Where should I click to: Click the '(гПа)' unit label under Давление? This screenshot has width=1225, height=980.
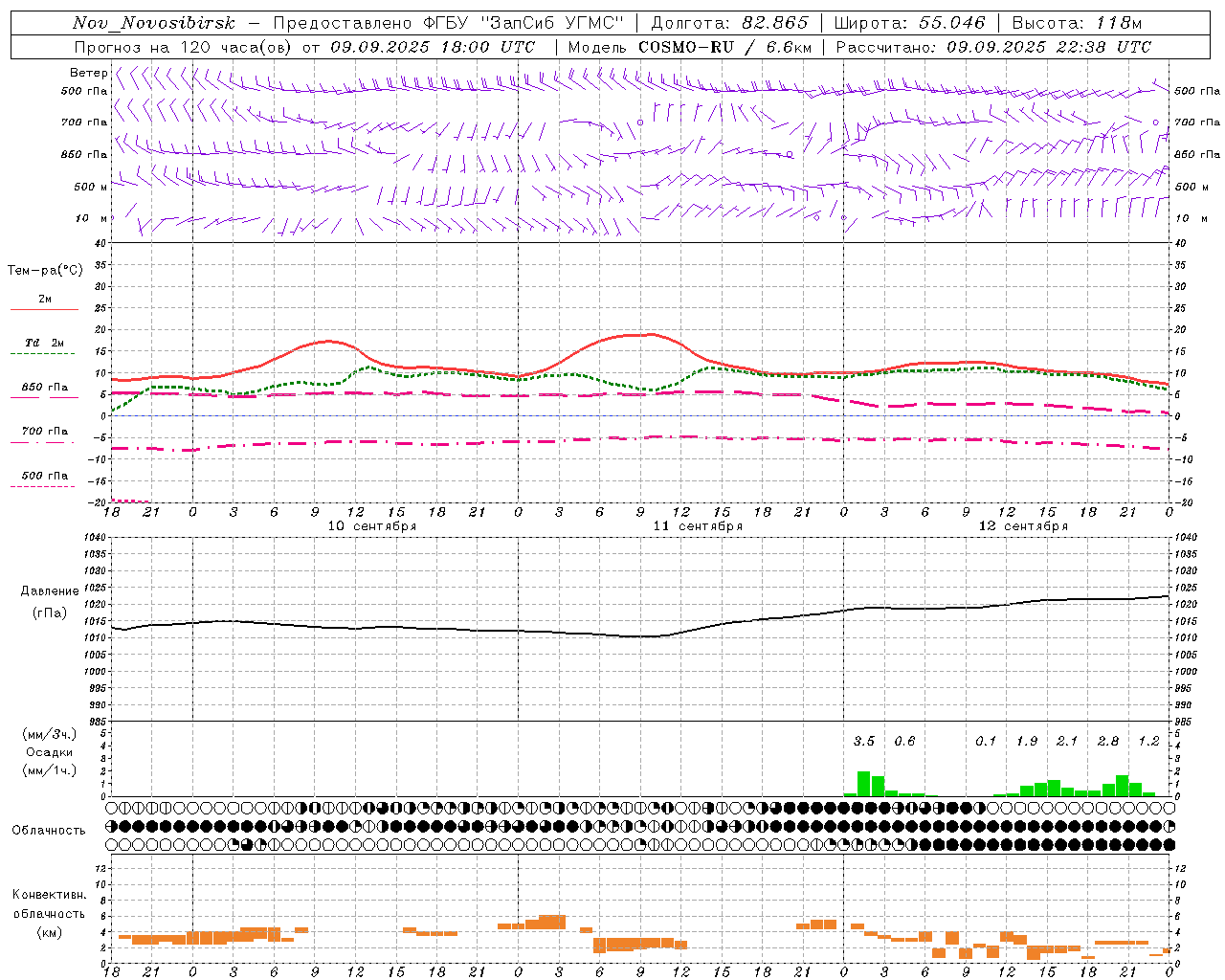click(x=50, y=612)
